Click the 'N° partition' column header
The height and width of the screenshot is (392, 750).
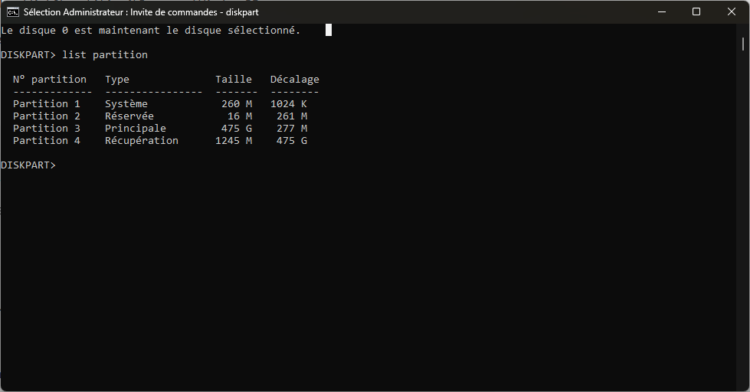point(50,79)
